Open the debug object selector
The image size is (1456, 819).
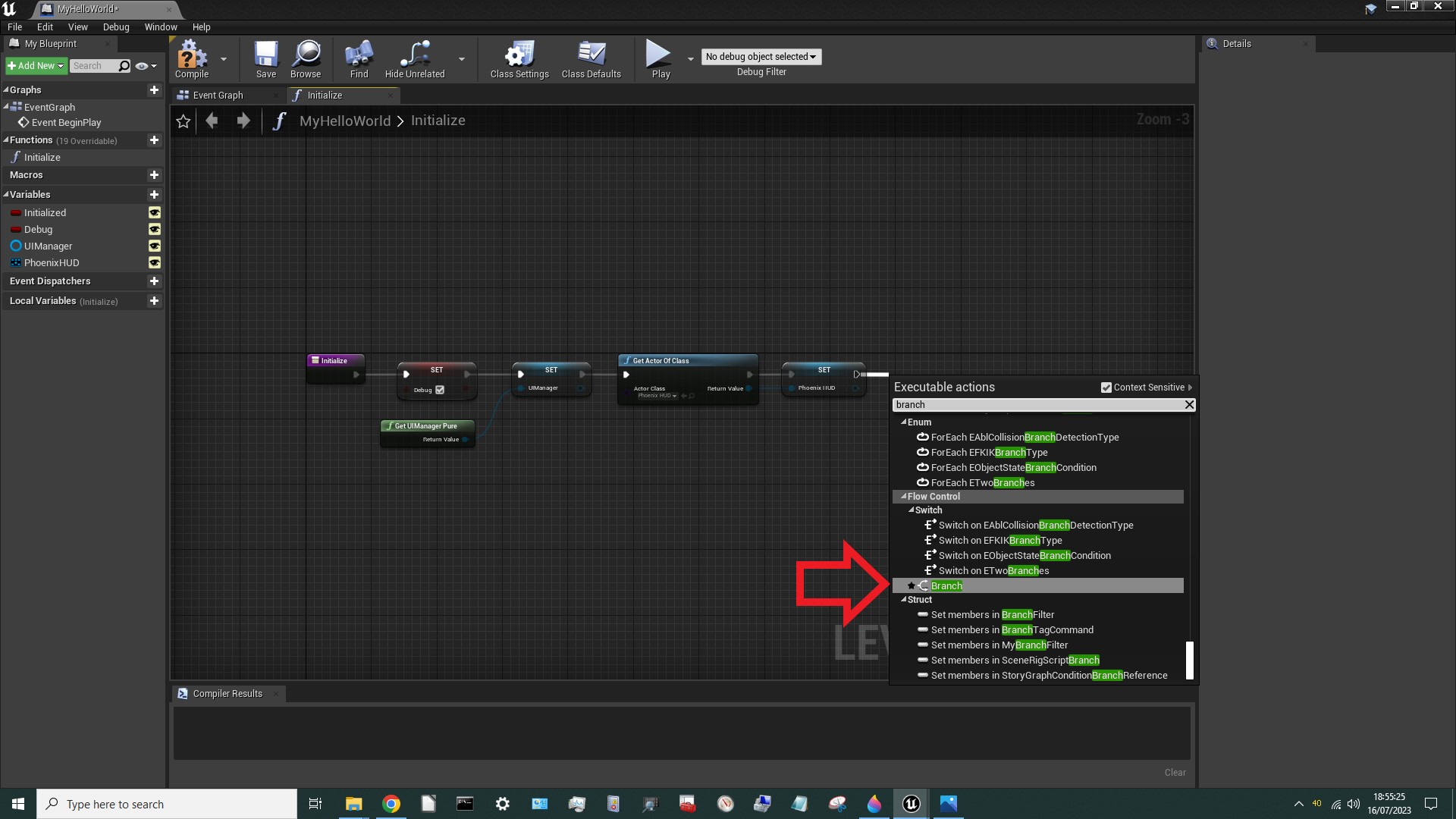pos(761,57)
